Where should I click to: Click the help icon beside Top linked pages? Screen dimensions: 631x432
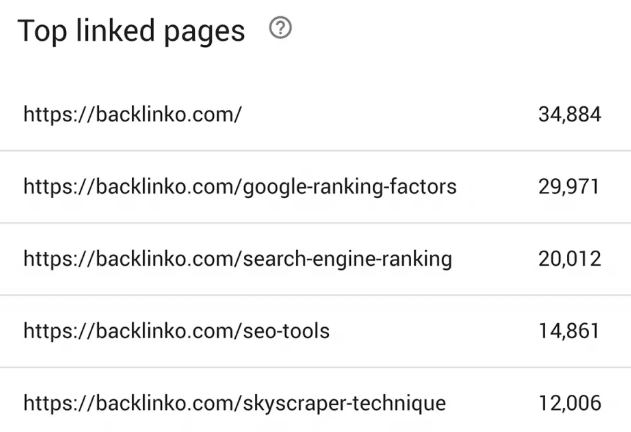coord(280,32)
